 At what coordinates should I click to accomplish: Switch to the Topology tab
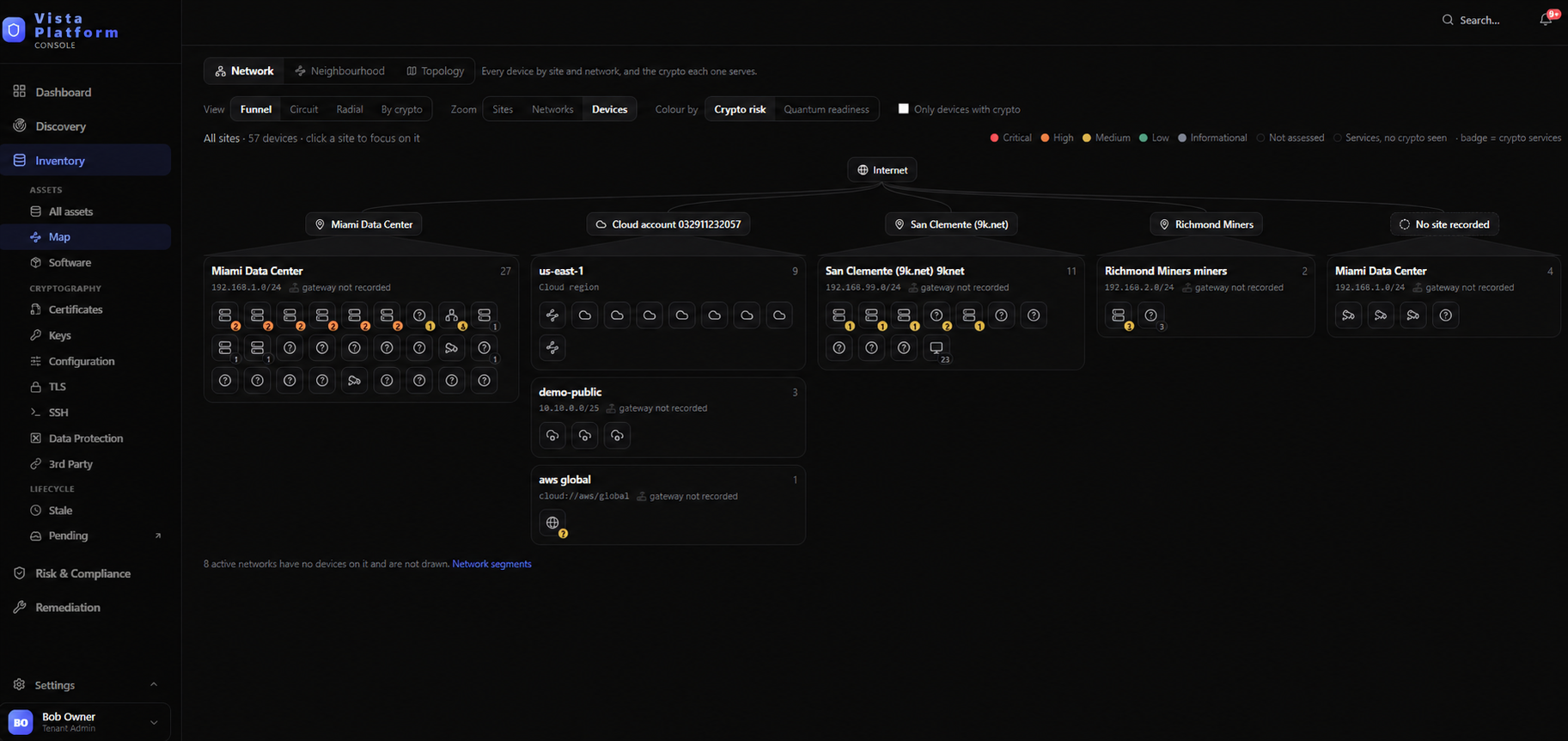coord(435,71)
